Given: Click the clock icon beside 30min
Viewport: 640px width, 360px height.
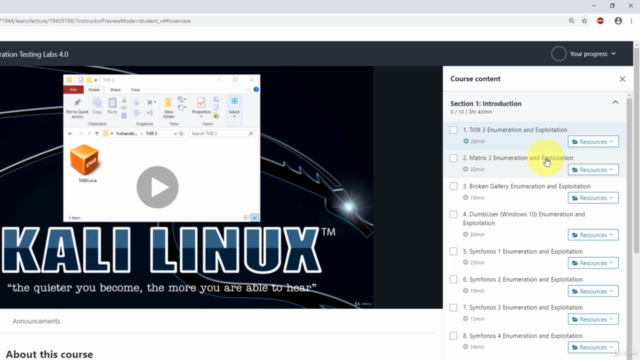Looking at the screenshot, I should click(466, 169).
